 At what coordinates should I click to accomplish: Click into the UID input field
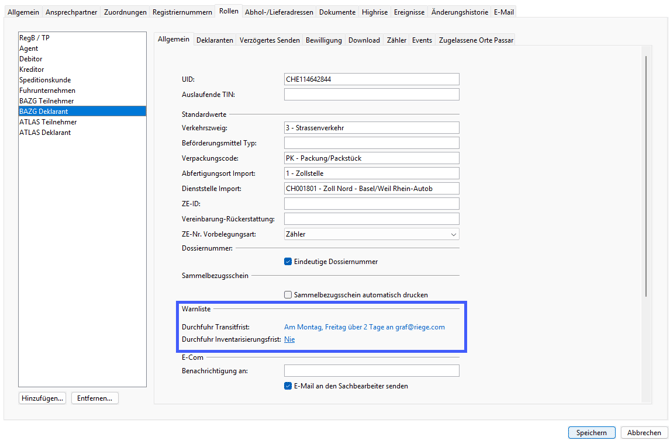[371, 79]
